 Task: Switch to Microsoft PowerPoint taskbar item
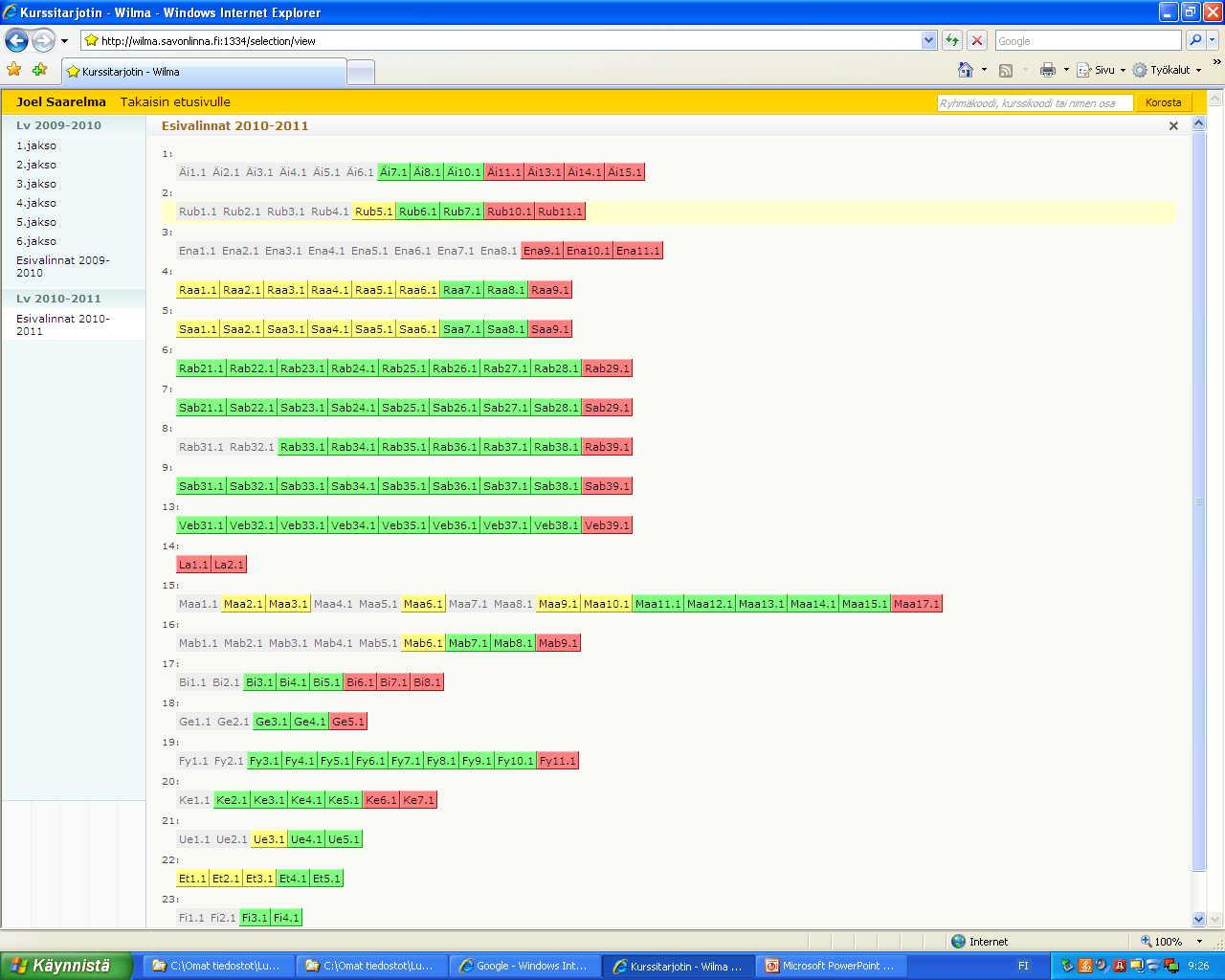point(830,966)
